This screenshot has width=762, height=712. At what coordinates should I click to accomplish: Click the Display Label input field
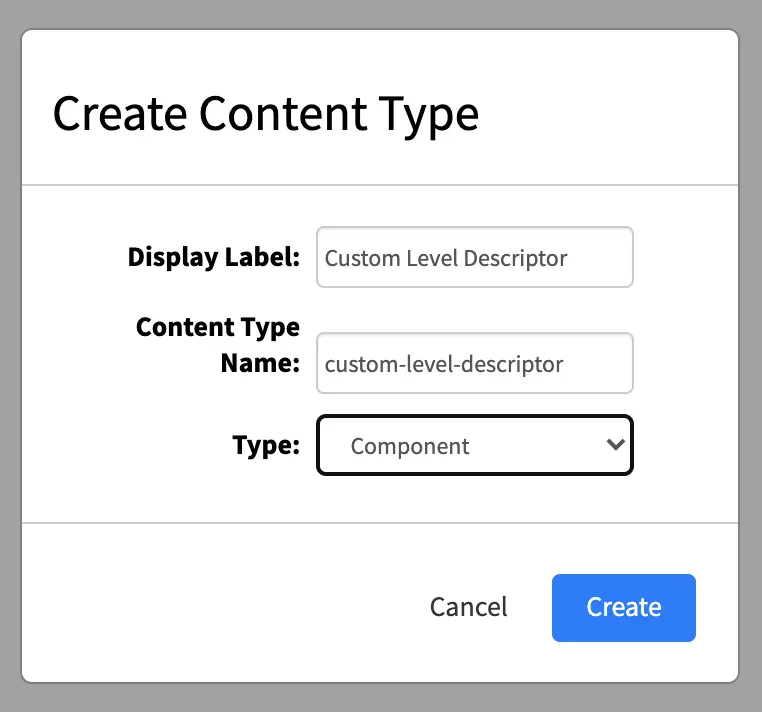(x=475, y=257)
